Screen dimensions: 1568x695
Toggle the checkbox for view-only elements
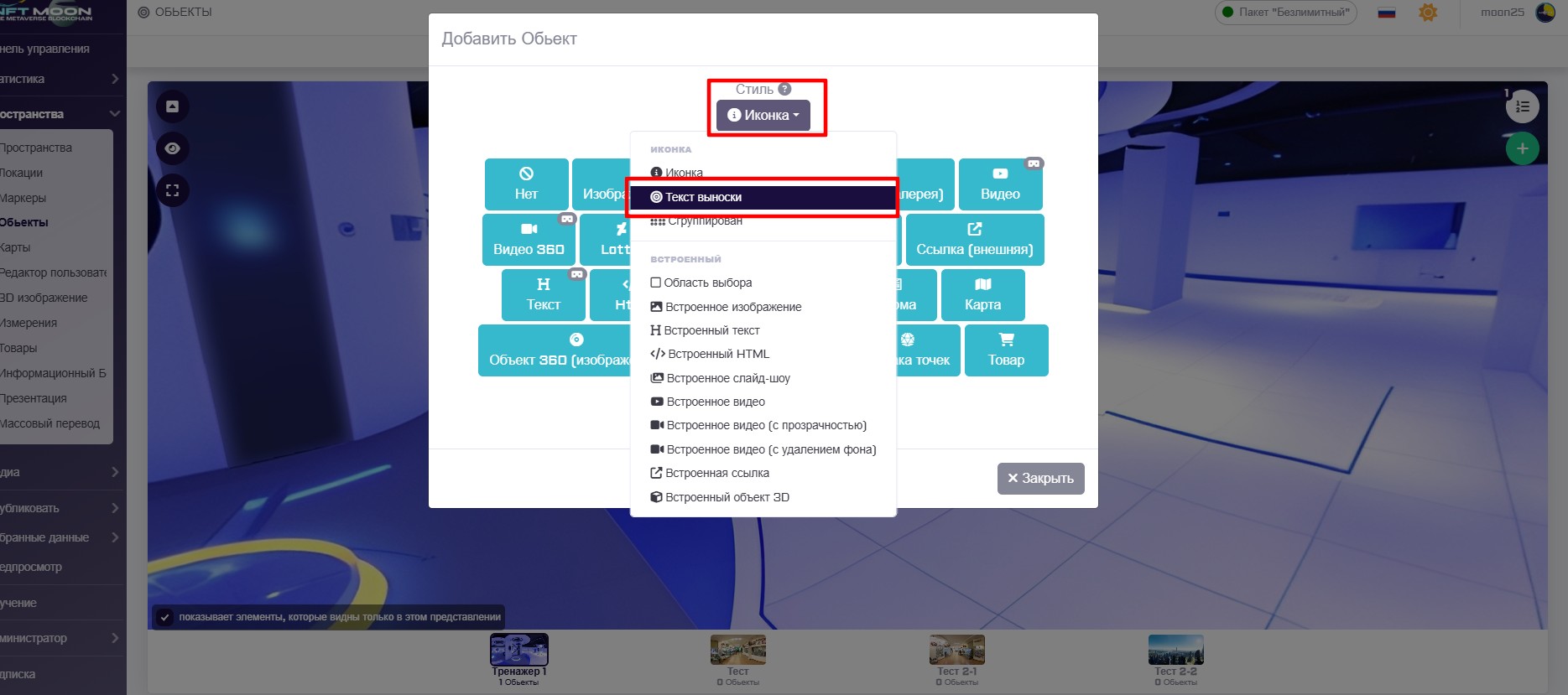click(x=165, y=617)
